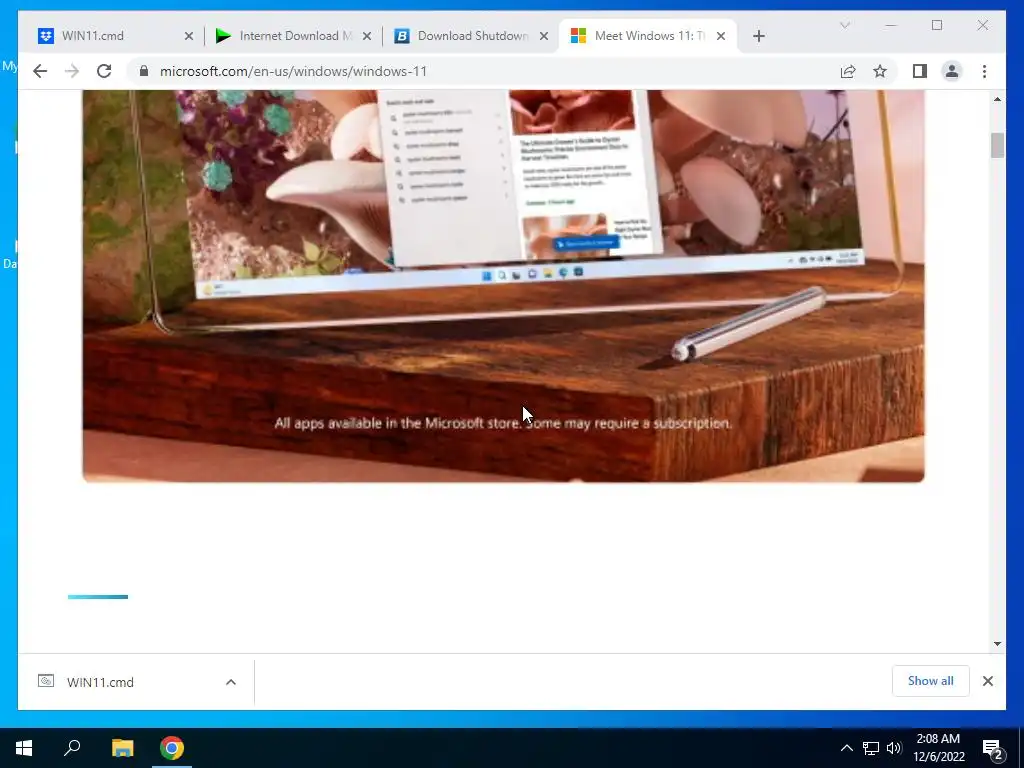Select the Meet Windows 11 tab

click(648, 36)
